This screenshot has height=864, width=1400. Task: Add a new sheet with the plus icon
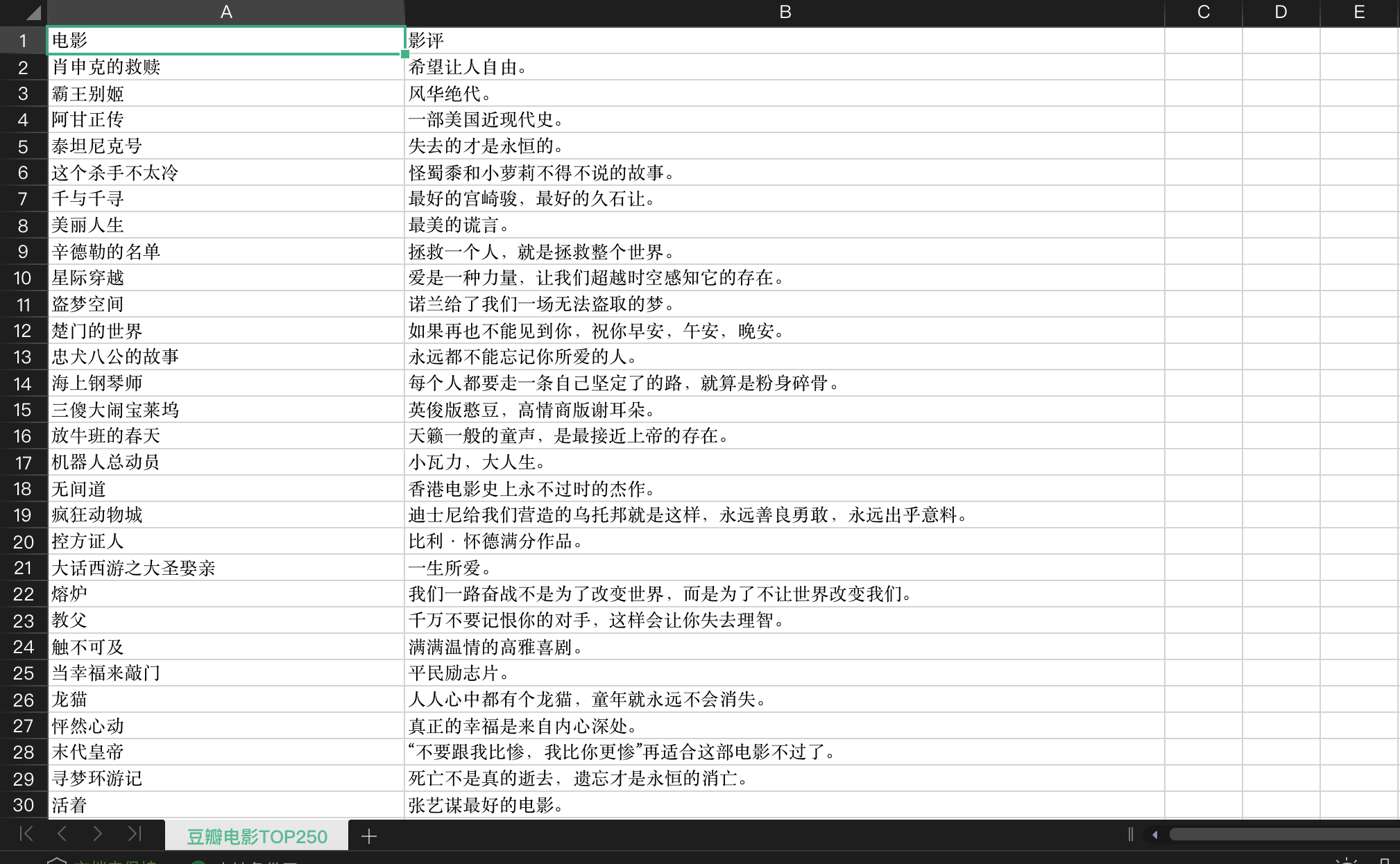click(369, 836)
